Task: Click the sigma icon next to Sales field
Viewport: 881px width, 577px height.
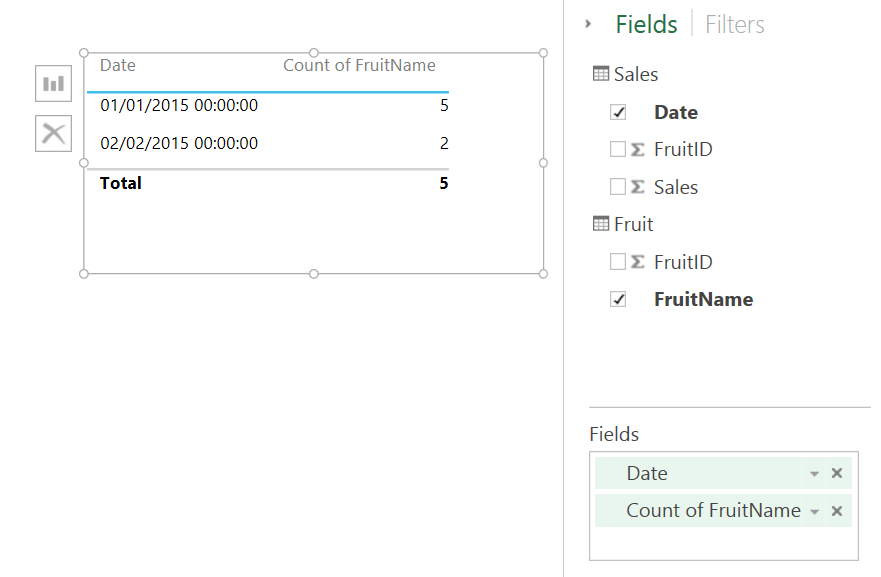Action: [x=637, y=187]
